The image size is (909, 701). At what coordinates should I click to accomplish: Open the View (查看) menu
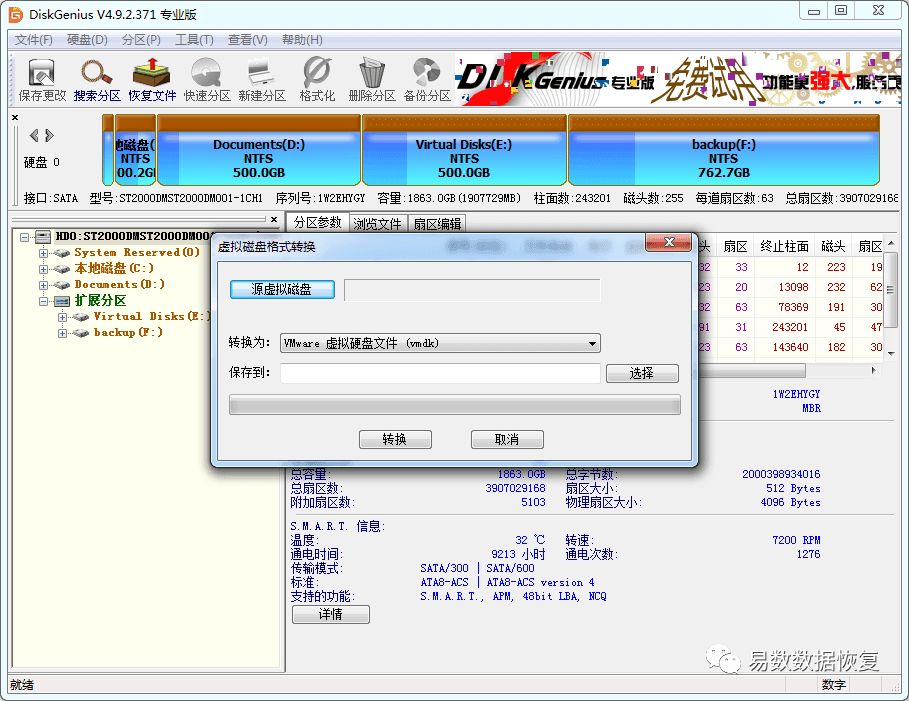(248, 40)
